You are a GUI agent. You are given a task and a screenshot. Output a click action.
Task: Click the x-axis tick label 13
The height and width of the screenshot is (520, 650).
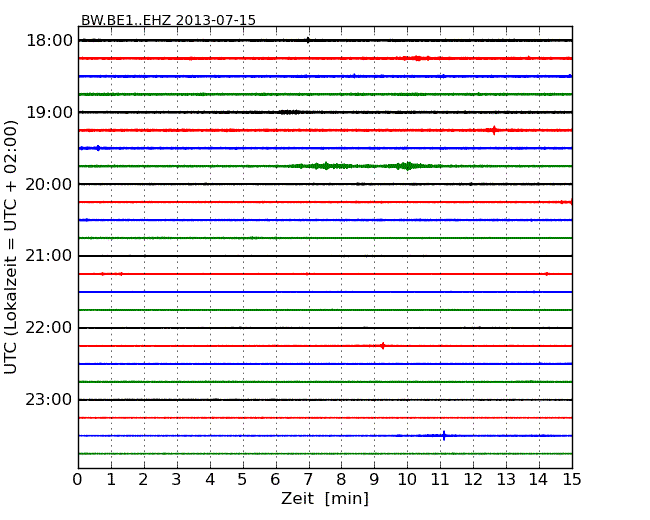pyautogui.click(x=506, y=480)
